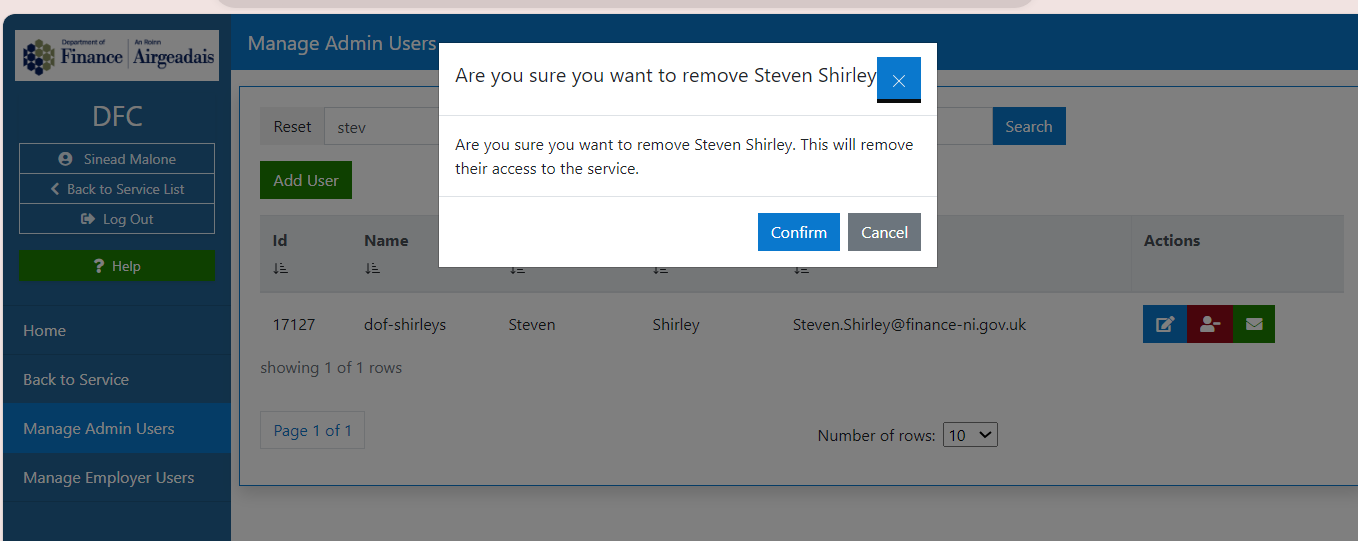Select Back to Service in sidebar
This screenshot has width=1358, height=541.
(x=76, y=379)
